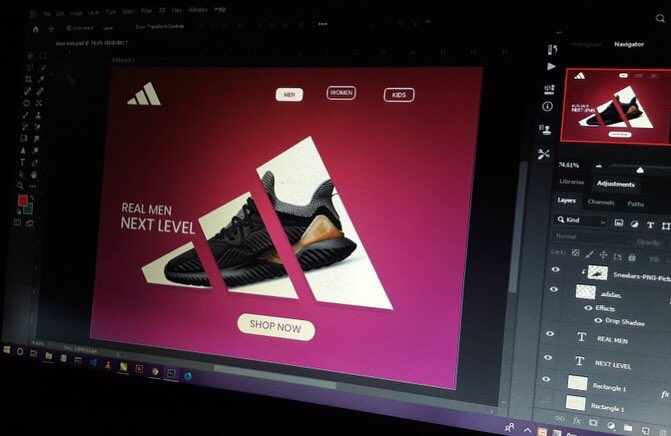
Task: Open the Filter menu
Action: coord(146,11)
